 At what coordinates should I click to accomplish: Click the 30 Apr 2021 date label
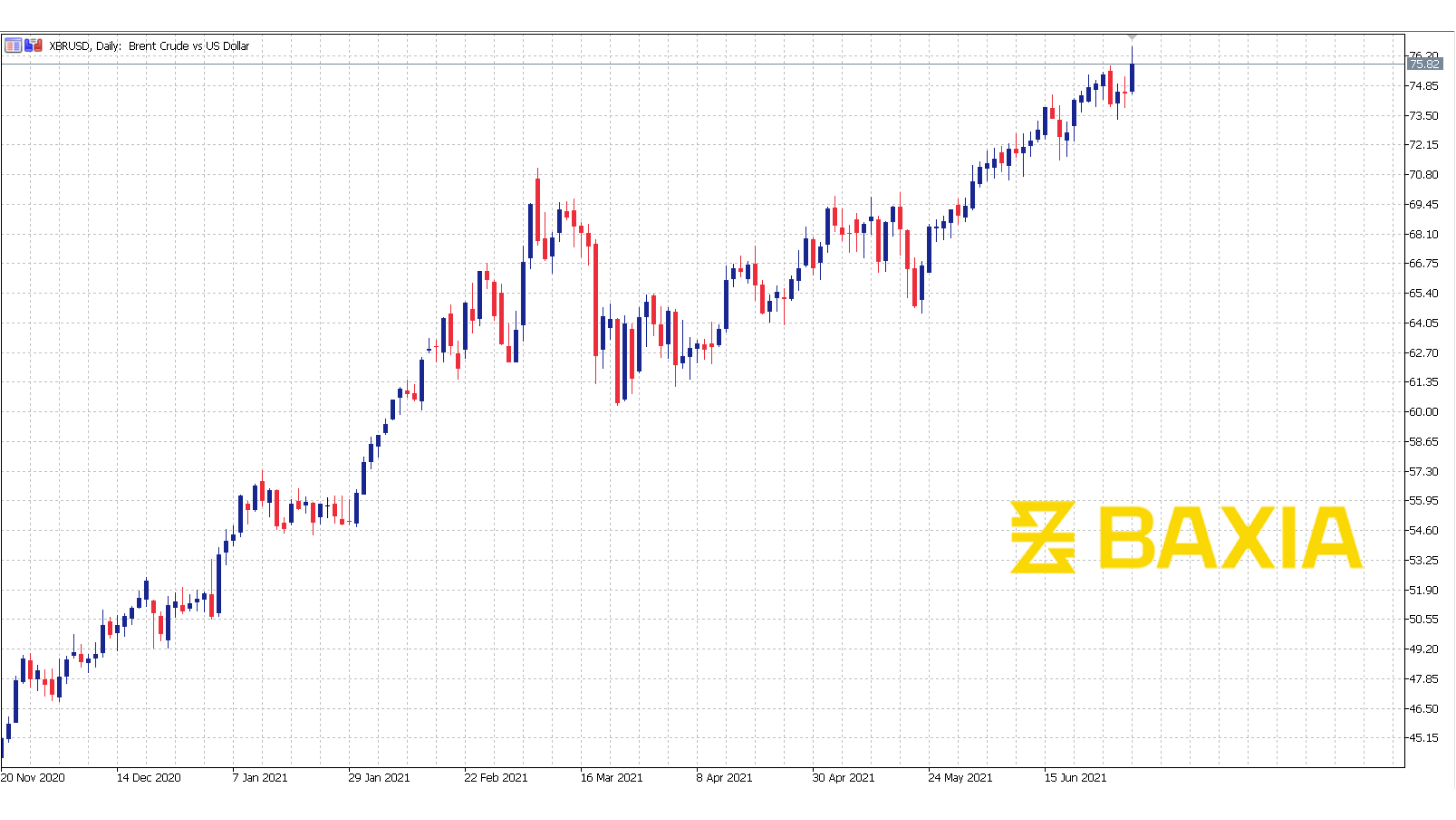tap(843, 778)
